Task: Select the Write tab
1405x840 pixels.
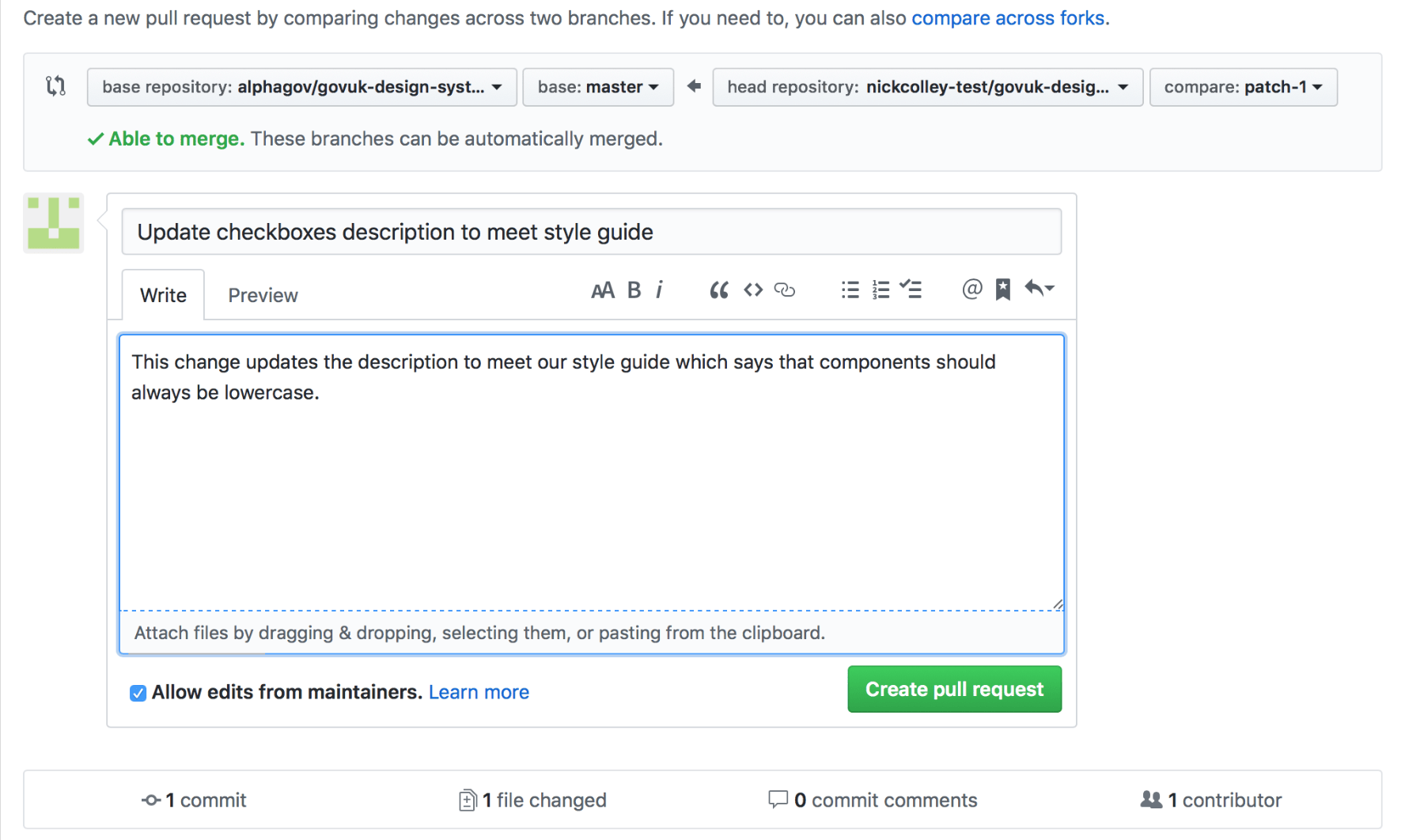Action: 163,294
